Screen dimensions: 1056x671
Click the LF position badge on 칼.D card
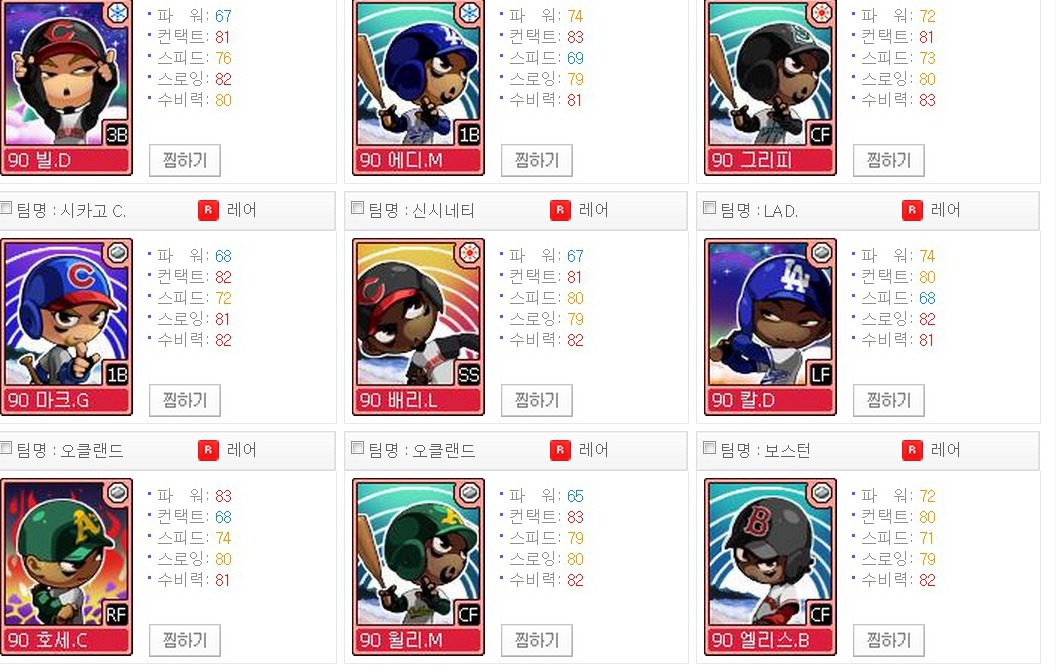(821, 375)
